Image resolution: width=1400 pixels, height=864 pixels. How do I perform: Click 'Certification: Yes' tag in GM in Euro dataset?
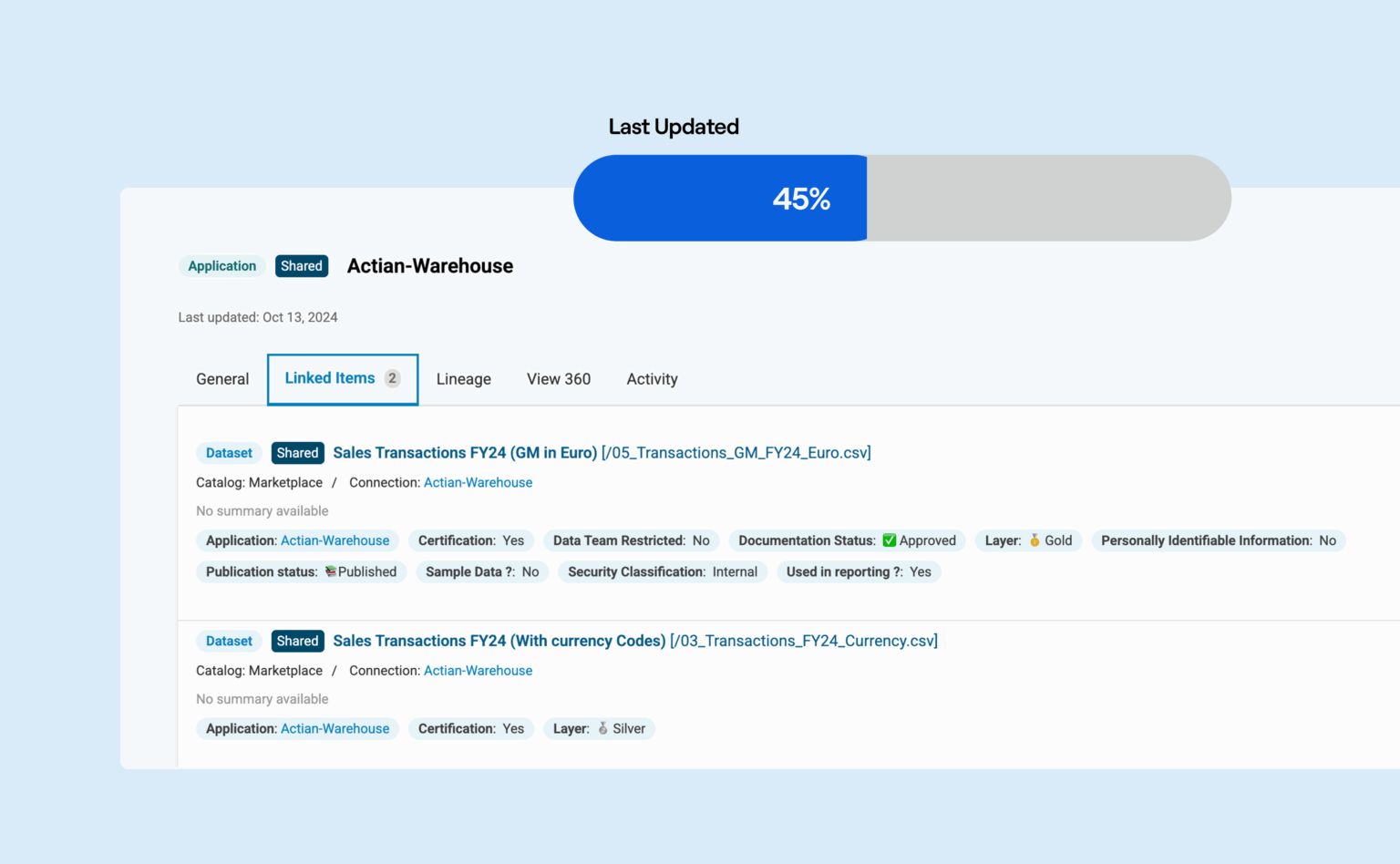point(471,540)
